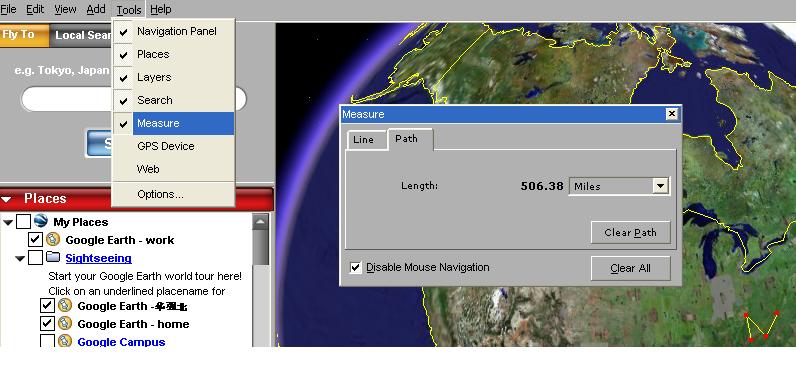The image size is (796, 384).
Task: Open the Sightseeing link
Action: tap(98, 258)
